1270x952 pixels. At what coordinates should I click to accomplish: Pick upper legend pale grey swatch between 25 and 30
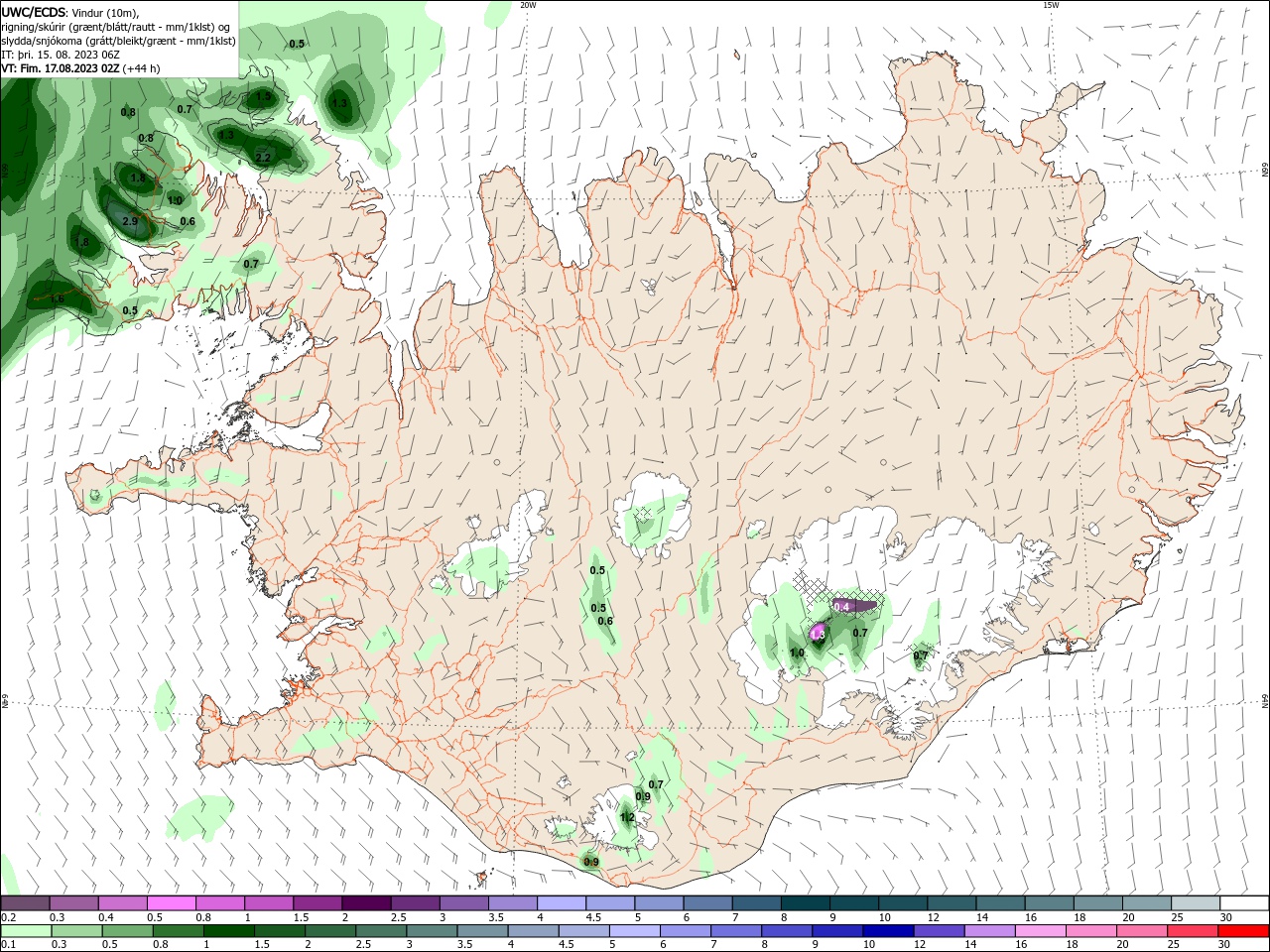coord(1196,902)
